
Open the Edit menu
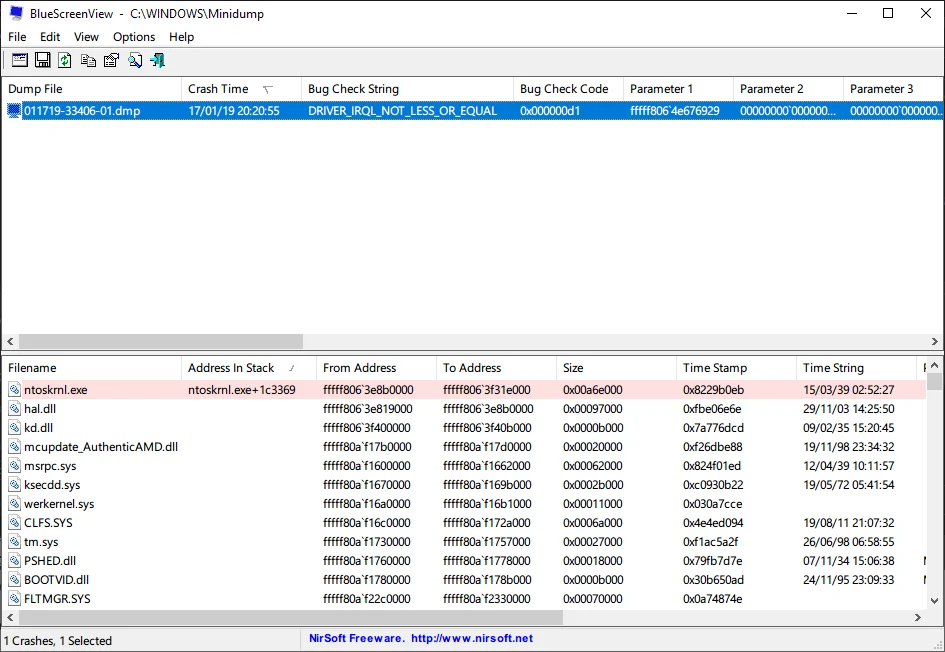[50, 37]
